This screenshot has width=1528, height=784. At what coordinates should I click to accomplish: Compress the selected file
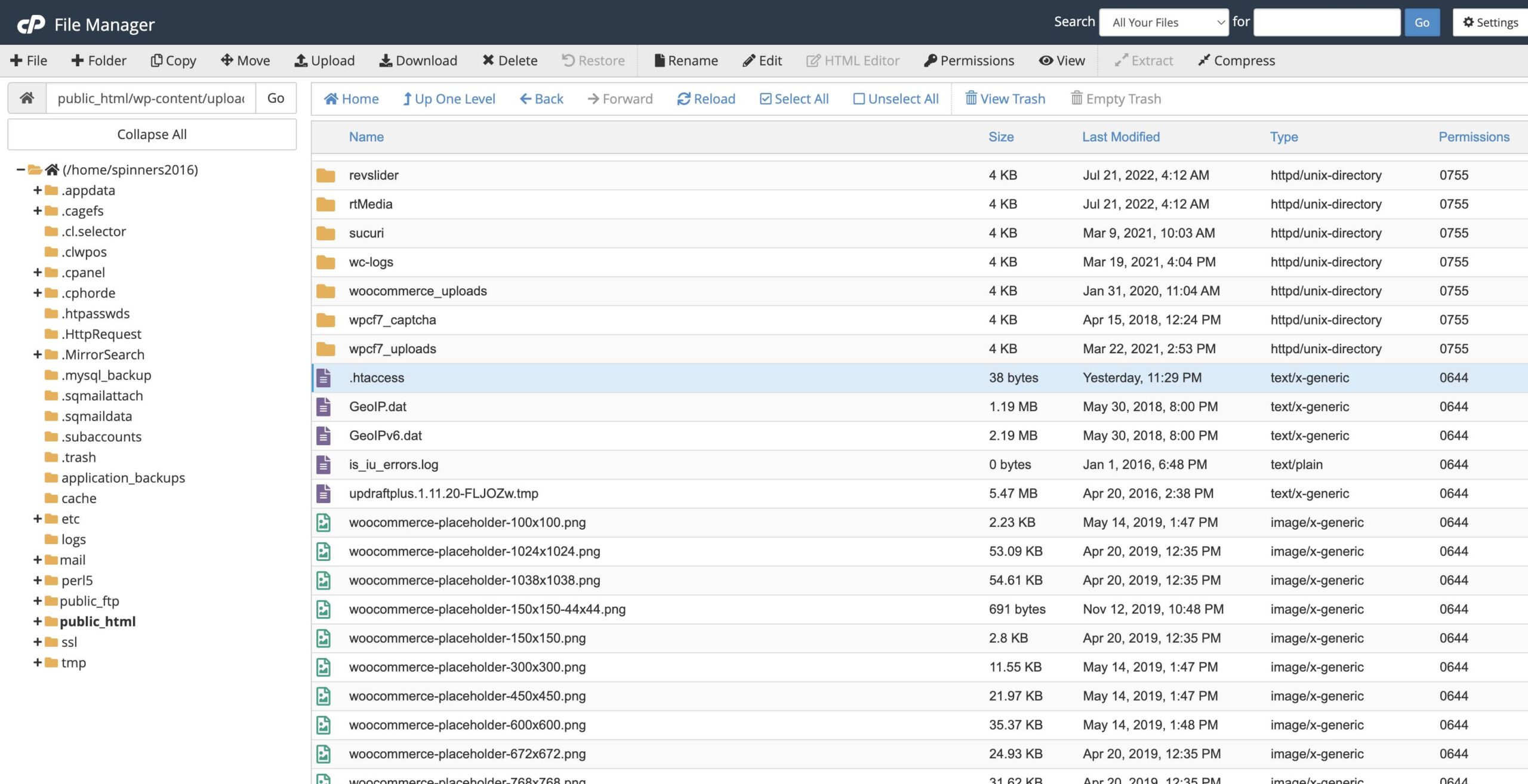(x=1236, y=60)
